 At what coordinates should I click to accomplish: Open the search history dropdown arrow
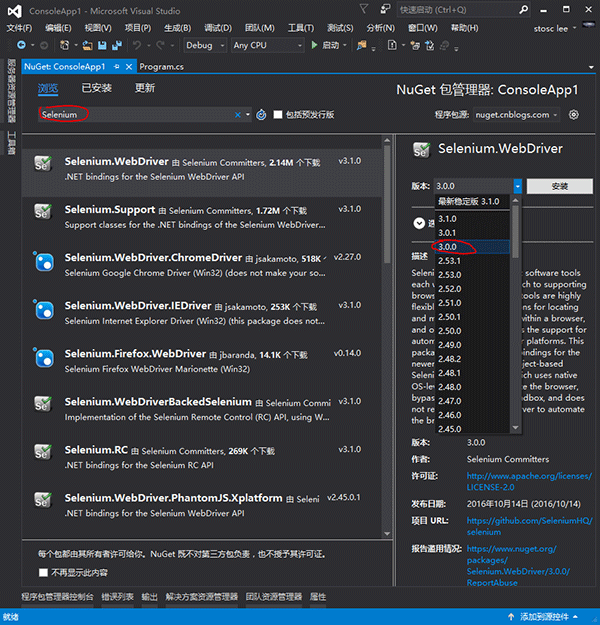point(248,115)
